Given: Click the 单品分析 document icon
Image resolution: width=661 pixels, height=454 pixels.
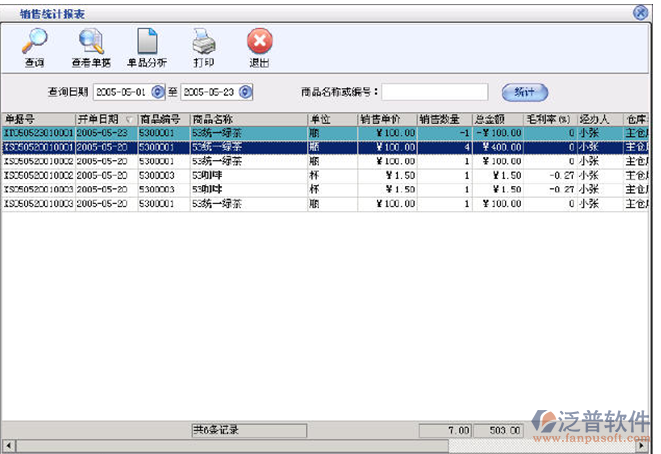Looking at the screenshot, I should coord(147,44).
